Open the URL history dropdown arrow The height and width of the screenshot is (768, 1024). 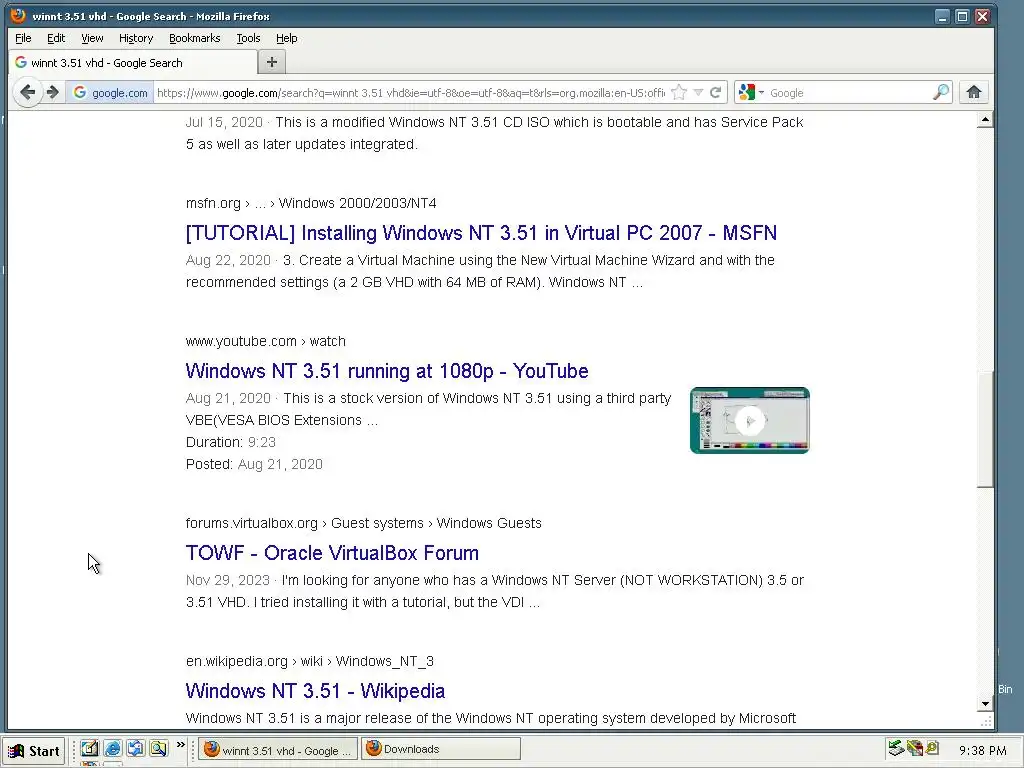[698, 93]
